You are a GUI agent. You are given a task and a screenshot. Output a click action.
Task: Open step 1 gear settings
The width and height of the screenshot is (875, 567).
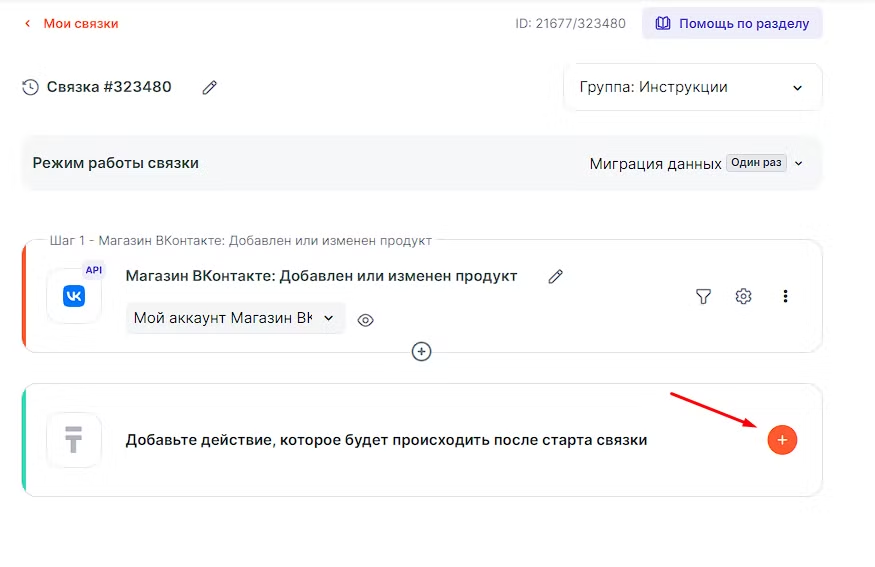click(743, 296)
